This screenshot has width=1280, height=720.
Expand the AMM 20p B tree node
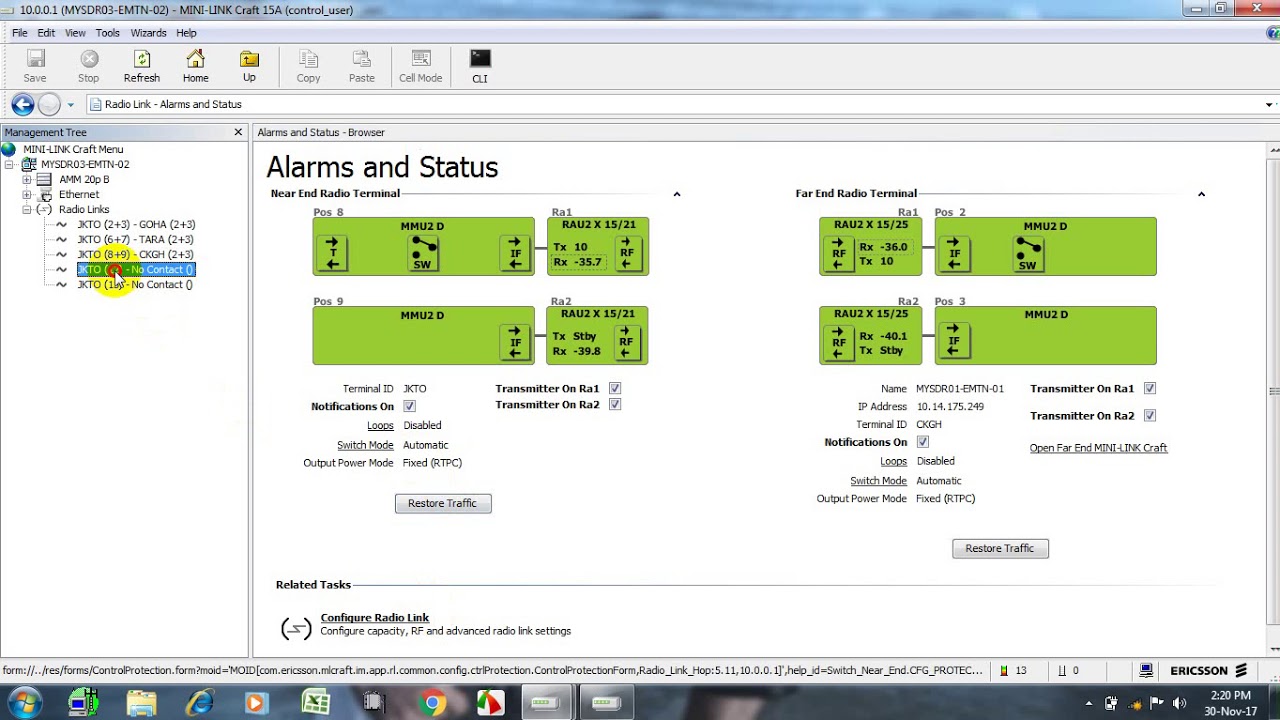27,179
